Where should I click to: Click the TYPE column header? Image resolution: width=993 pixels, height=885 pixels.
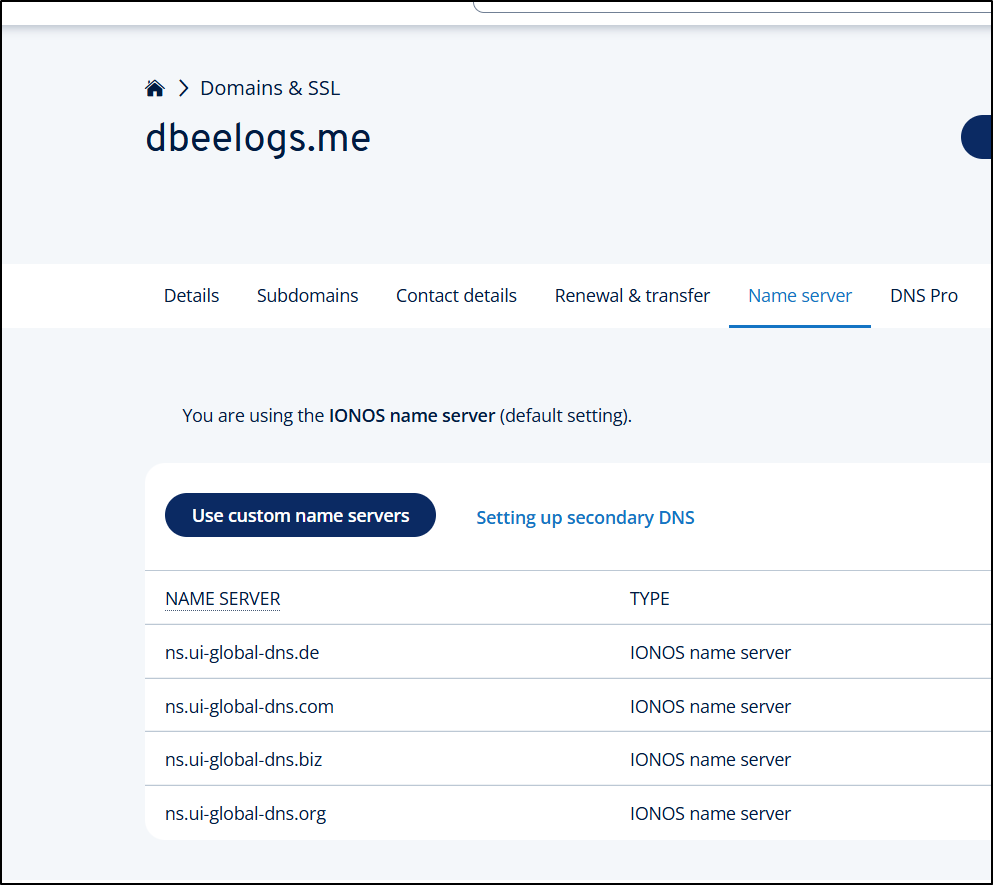point(649,599)
